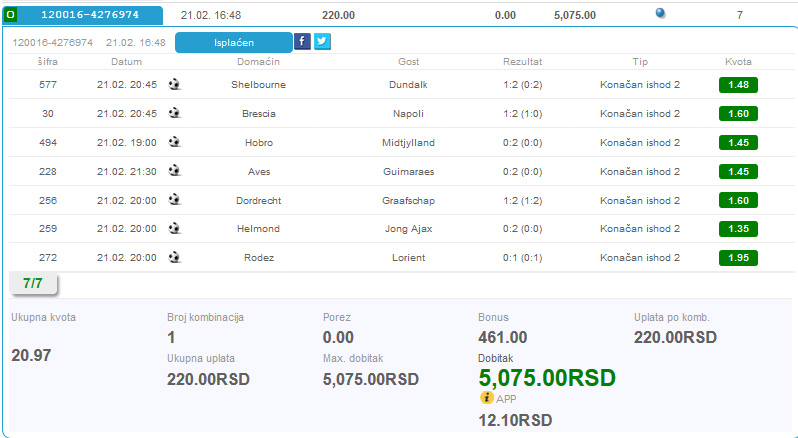Click the Gost column header
Screen dimensions: 798x438
(x=409, y=62)
